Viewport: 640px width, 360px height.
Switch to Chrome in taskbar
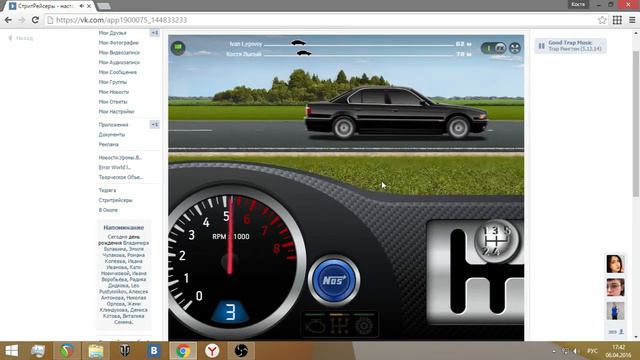tap(183, 351)
